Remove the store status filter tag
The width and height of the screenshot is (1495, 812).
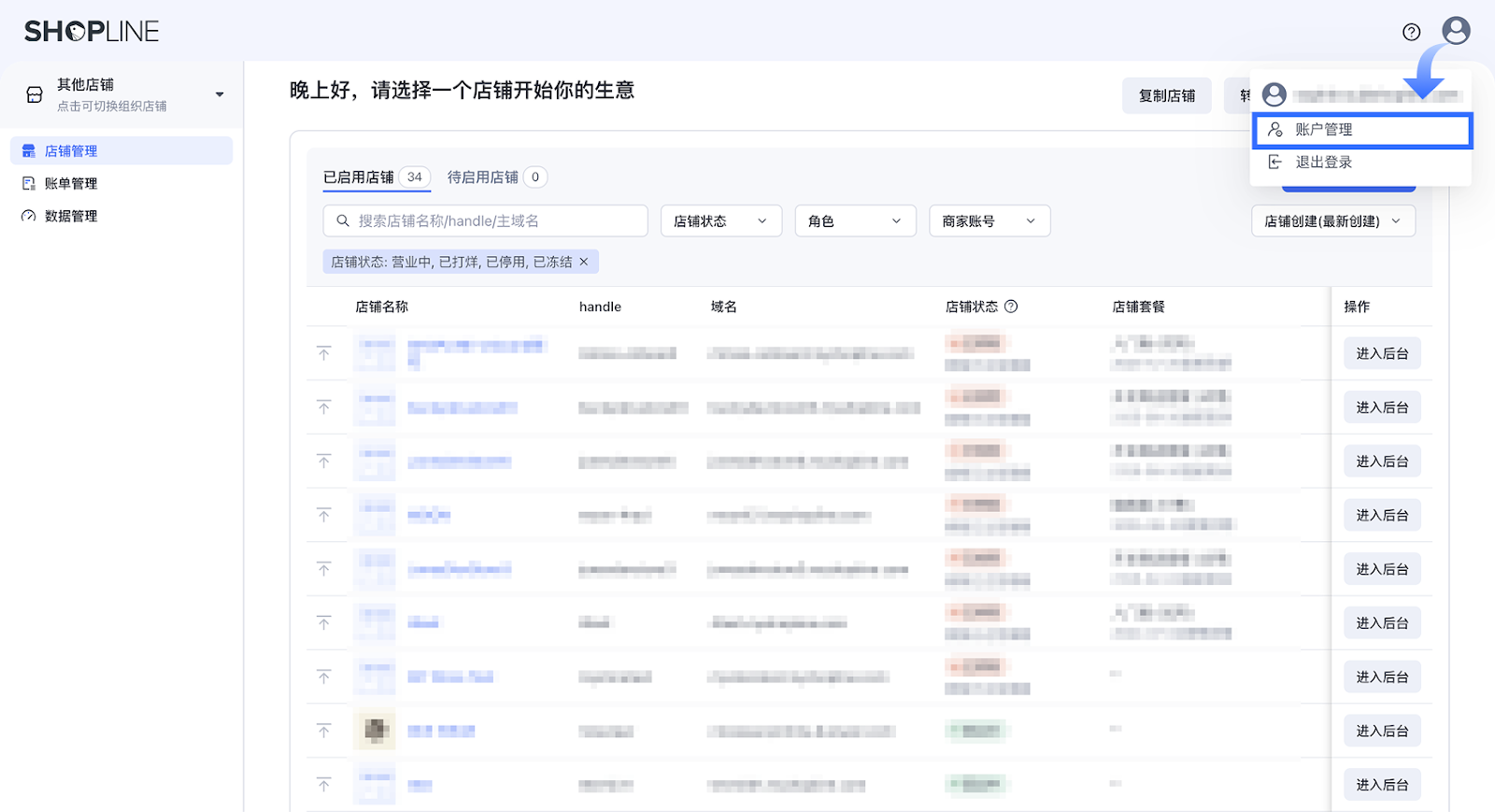[x=584, y=262]
